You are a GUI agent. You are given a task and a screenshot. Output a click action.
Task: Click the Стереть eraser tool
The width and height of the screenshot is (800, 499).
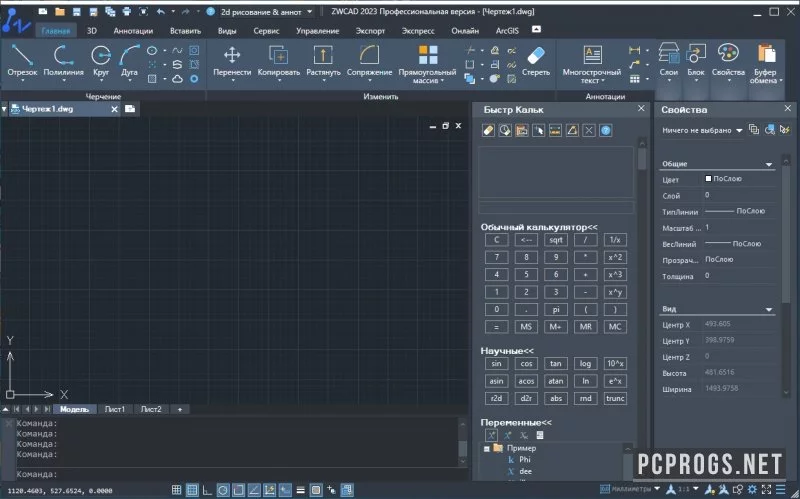click(x=536, y=60)
